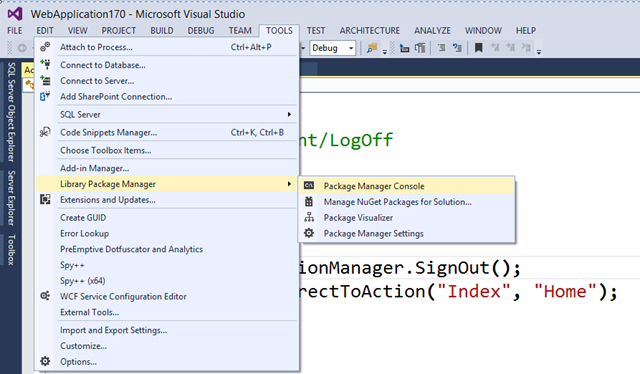Open the TEST menu
640x374 pixels.
pyautogui.click(x=316, y=31)
